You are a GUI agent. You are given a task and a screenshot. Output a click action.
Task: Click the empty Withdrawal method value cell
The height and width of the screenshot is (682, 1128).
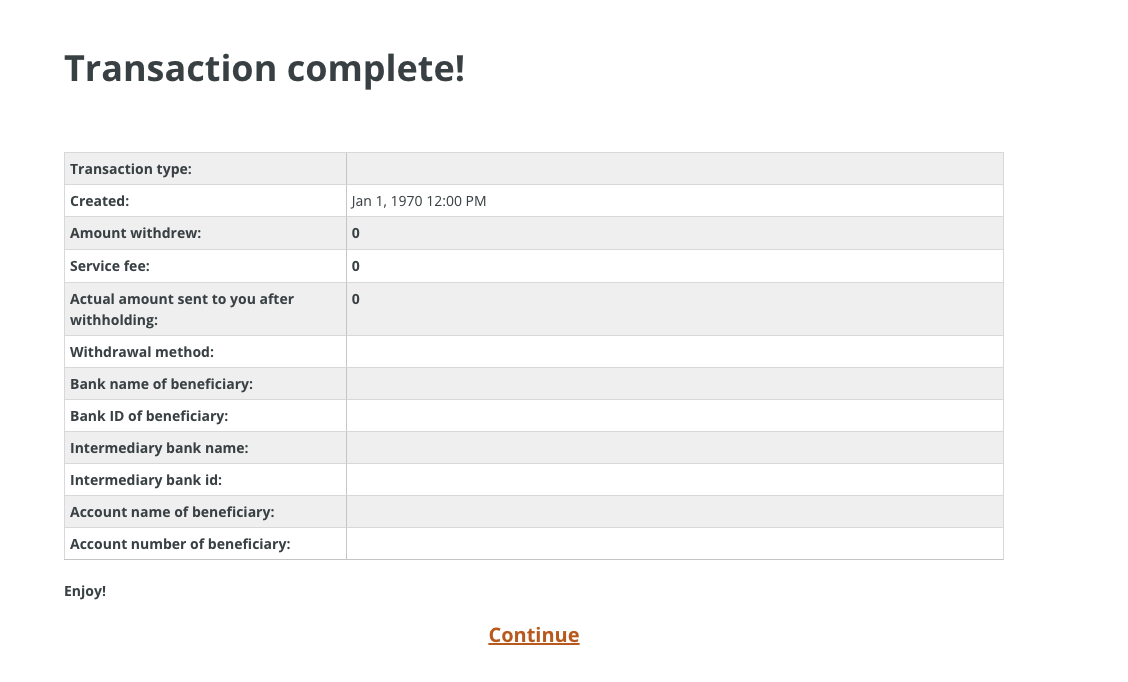click(674, 352)
